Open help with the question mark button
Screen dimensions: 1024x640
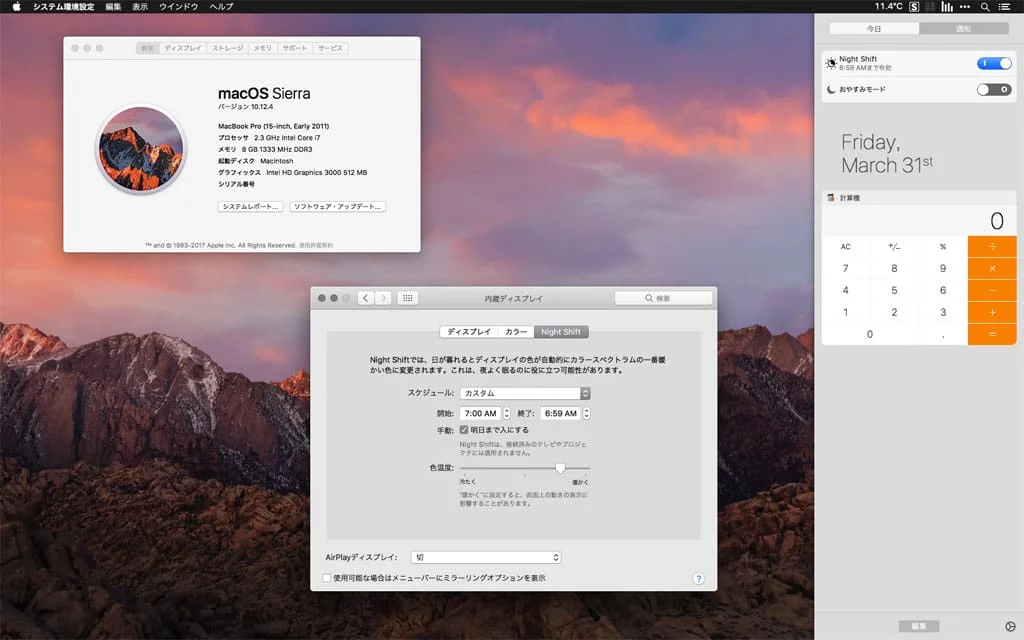coord(698,578)
